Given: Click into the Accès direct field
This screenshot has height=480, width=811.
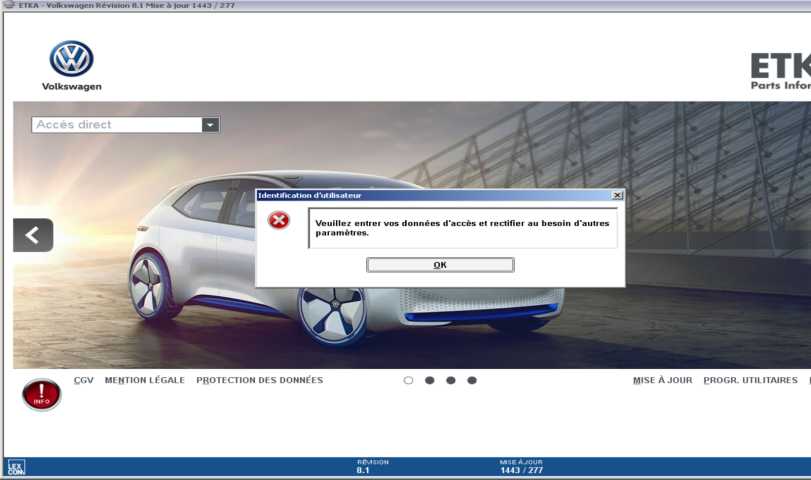Looking at the screenshot, I should point(116,125).
